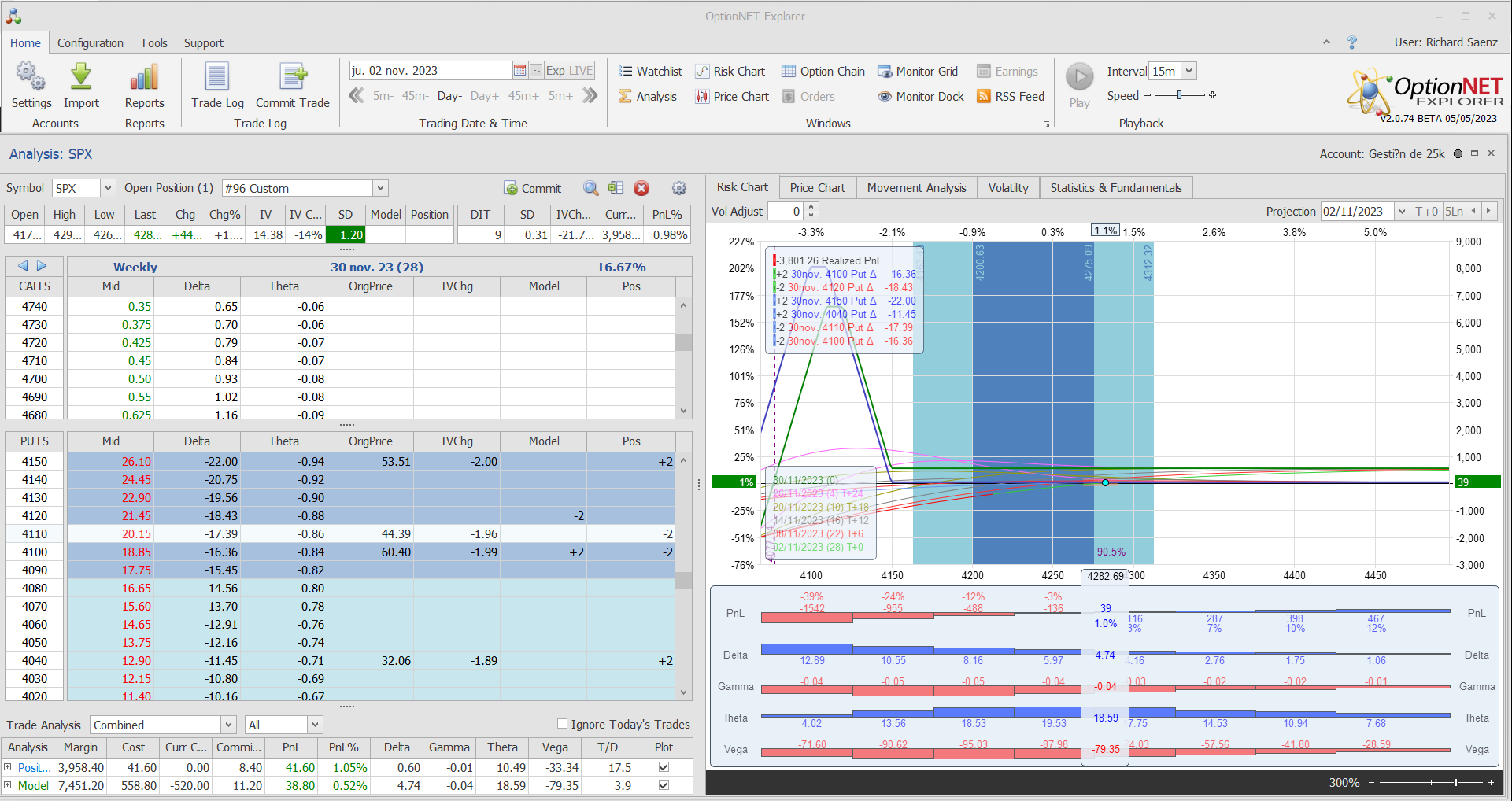Expand the Interval 15m dropdown
The image size is (1512, 801).
[x=1189, y=71]
